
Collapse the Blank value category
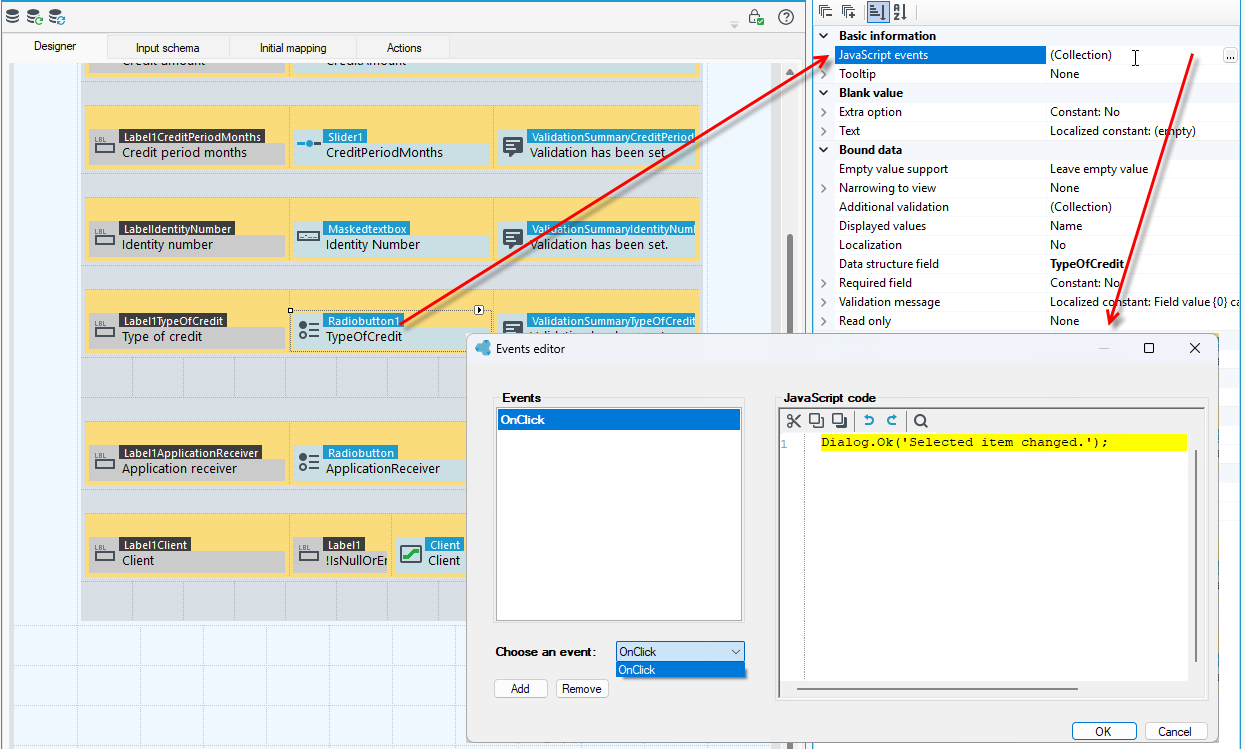coord(824,93)
